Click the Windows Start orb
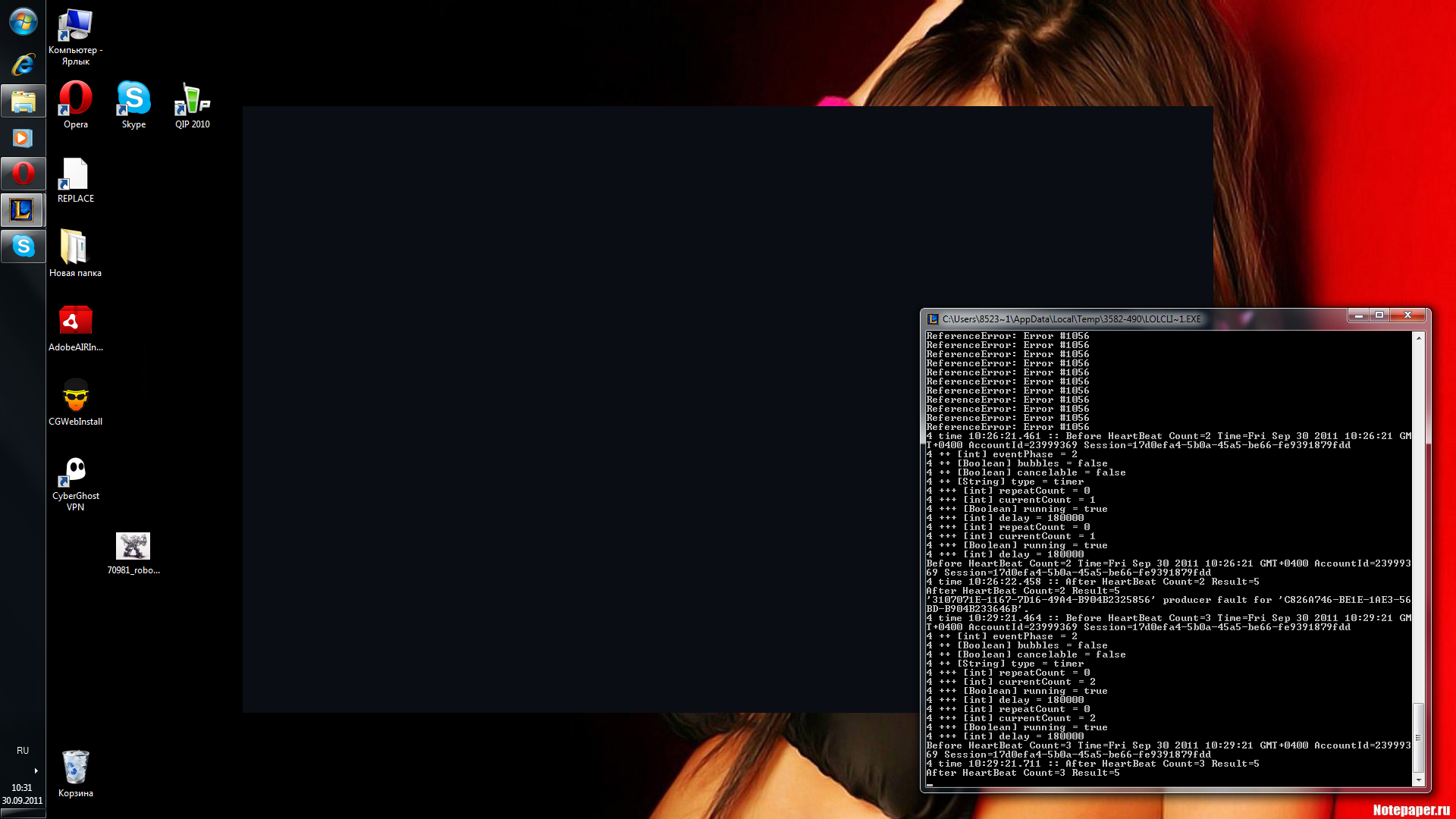Viewport: 1456px width, 819px height. [x=23, y=21]
